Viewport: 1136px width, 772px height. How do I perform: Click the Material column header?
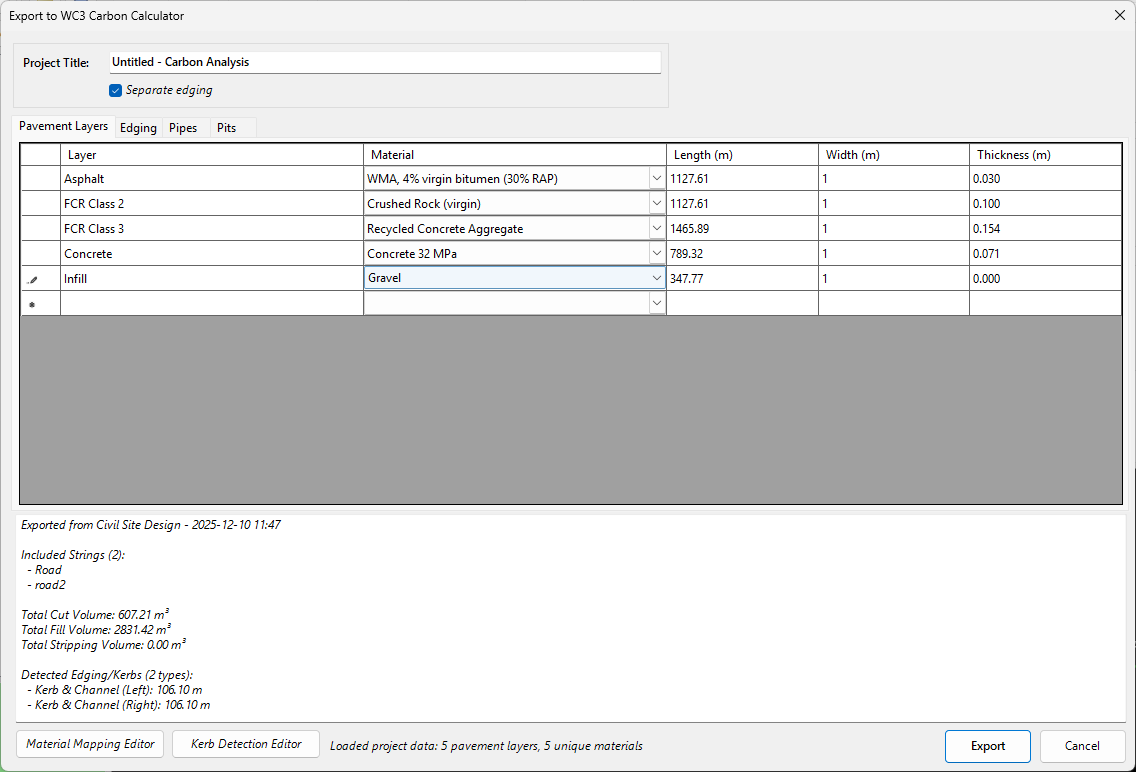click(x=514, y=155)
